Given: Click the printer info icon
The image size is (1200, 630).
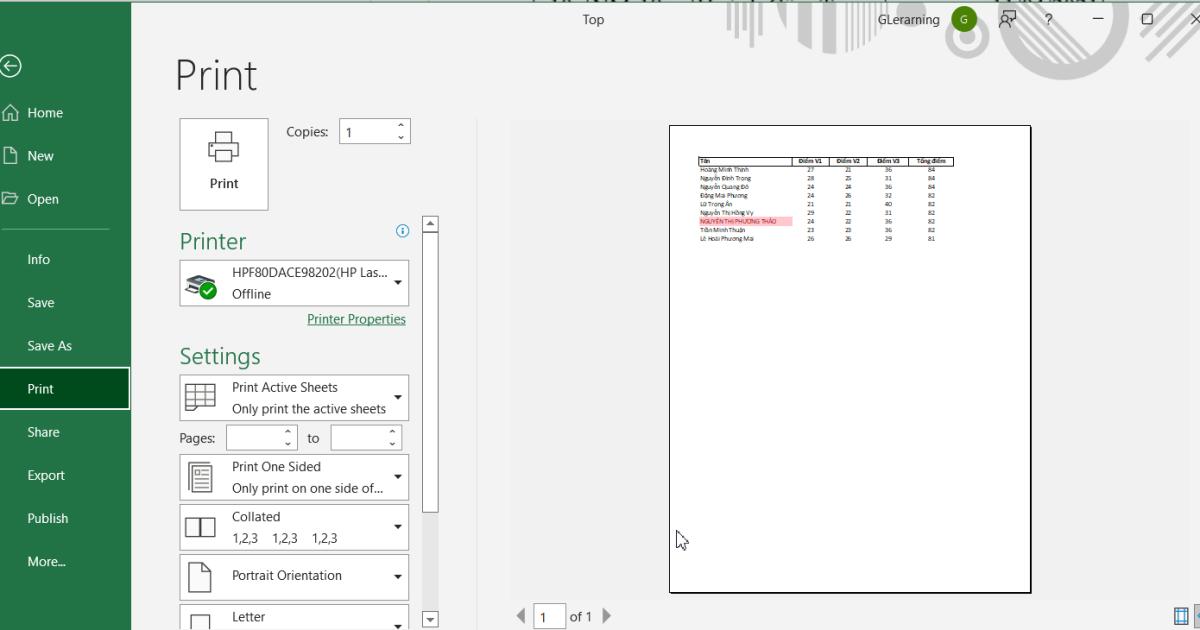Looking at the screenshot, I should point(402,231).
